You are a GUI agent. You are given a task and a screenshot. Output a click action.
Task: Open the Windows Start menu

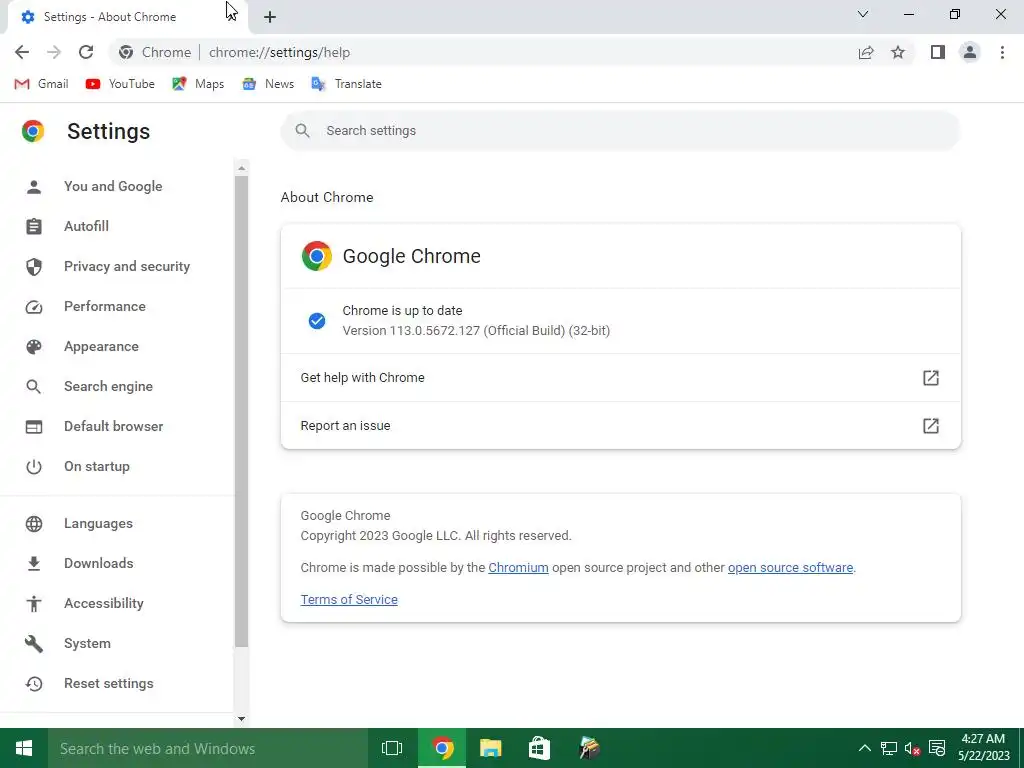coord(24,748)
